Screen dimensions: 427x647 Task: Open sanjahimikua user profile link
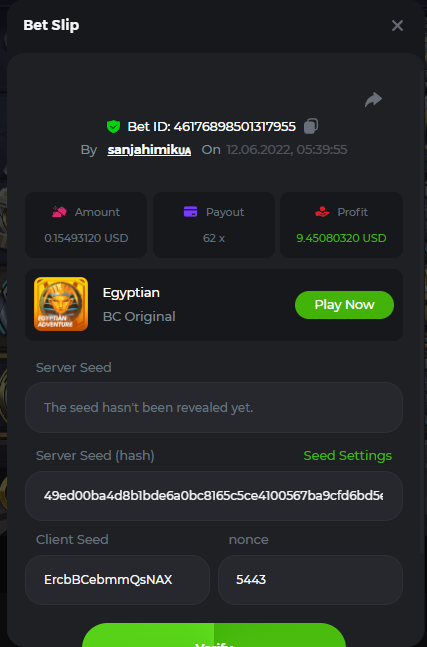coord(149,150)
